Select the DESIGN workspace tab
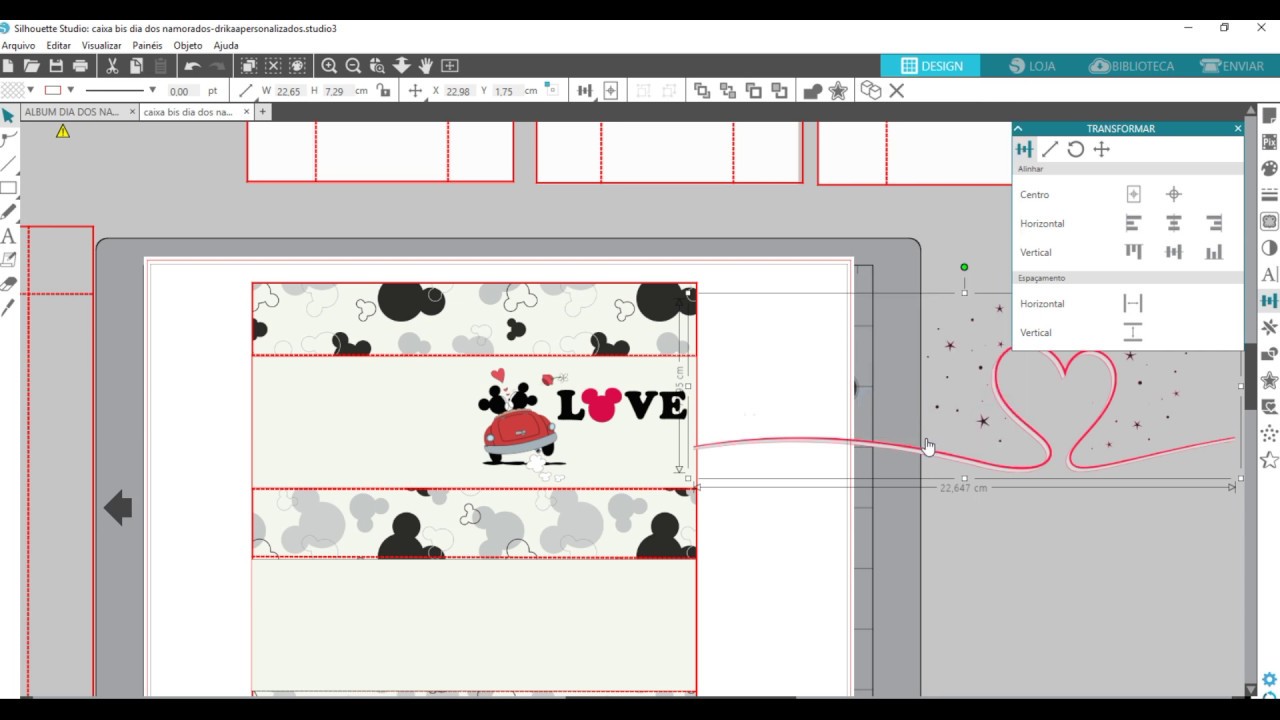Viewport: 1280px width, 720px height. (931, 66)
